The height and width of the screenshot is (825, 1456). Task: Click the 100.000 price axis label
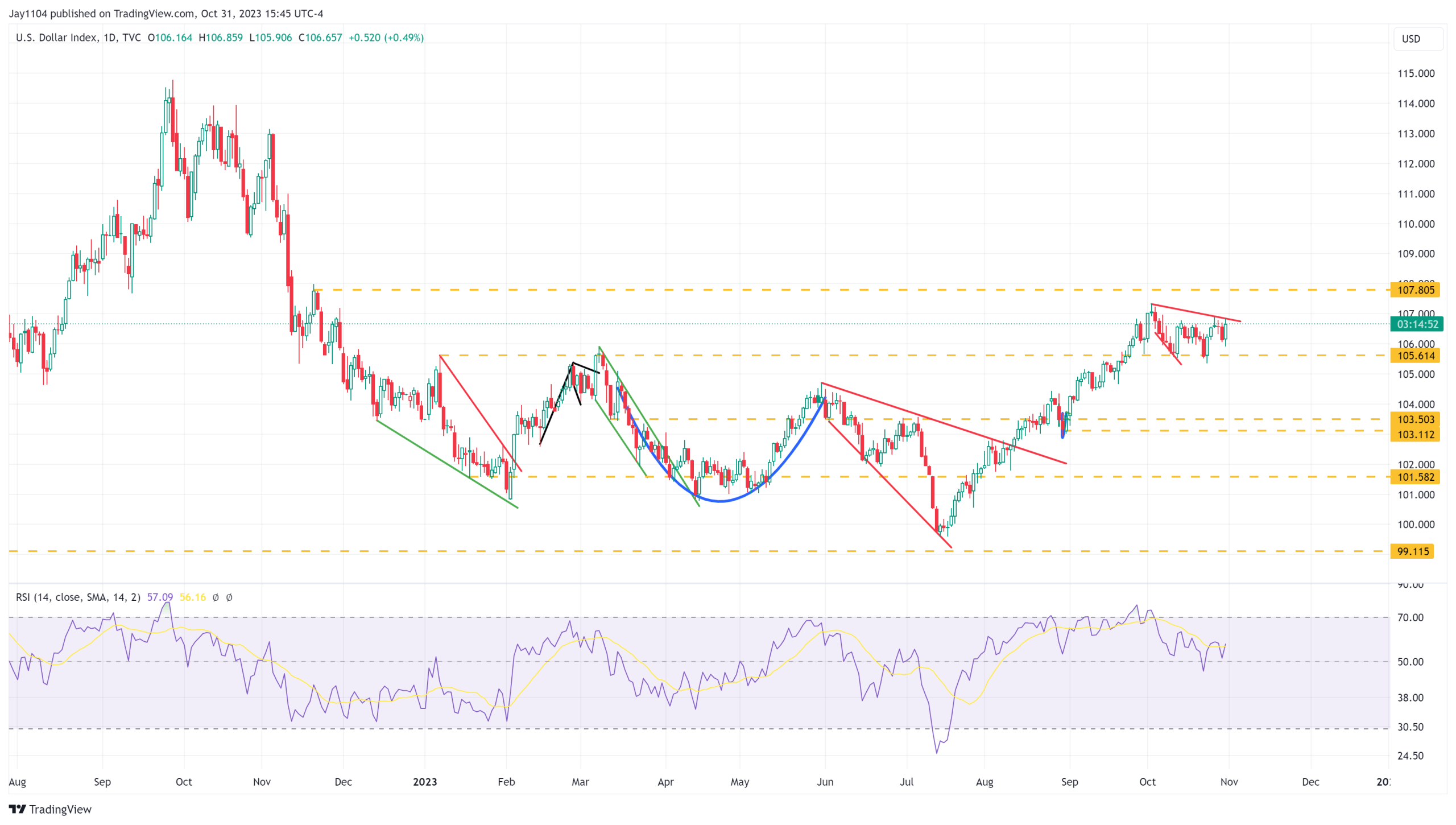tap(1416, 525)
